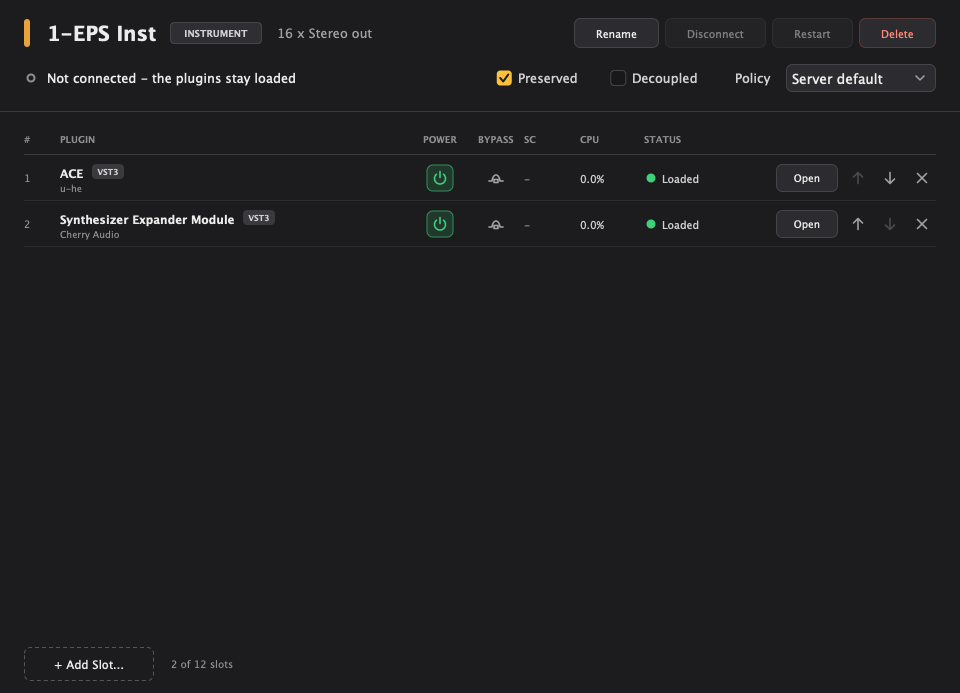Select the Synthesizer Expander Module name
Image resolution: width=960 pixels, height=693 pixels.
tap(147, 219)
